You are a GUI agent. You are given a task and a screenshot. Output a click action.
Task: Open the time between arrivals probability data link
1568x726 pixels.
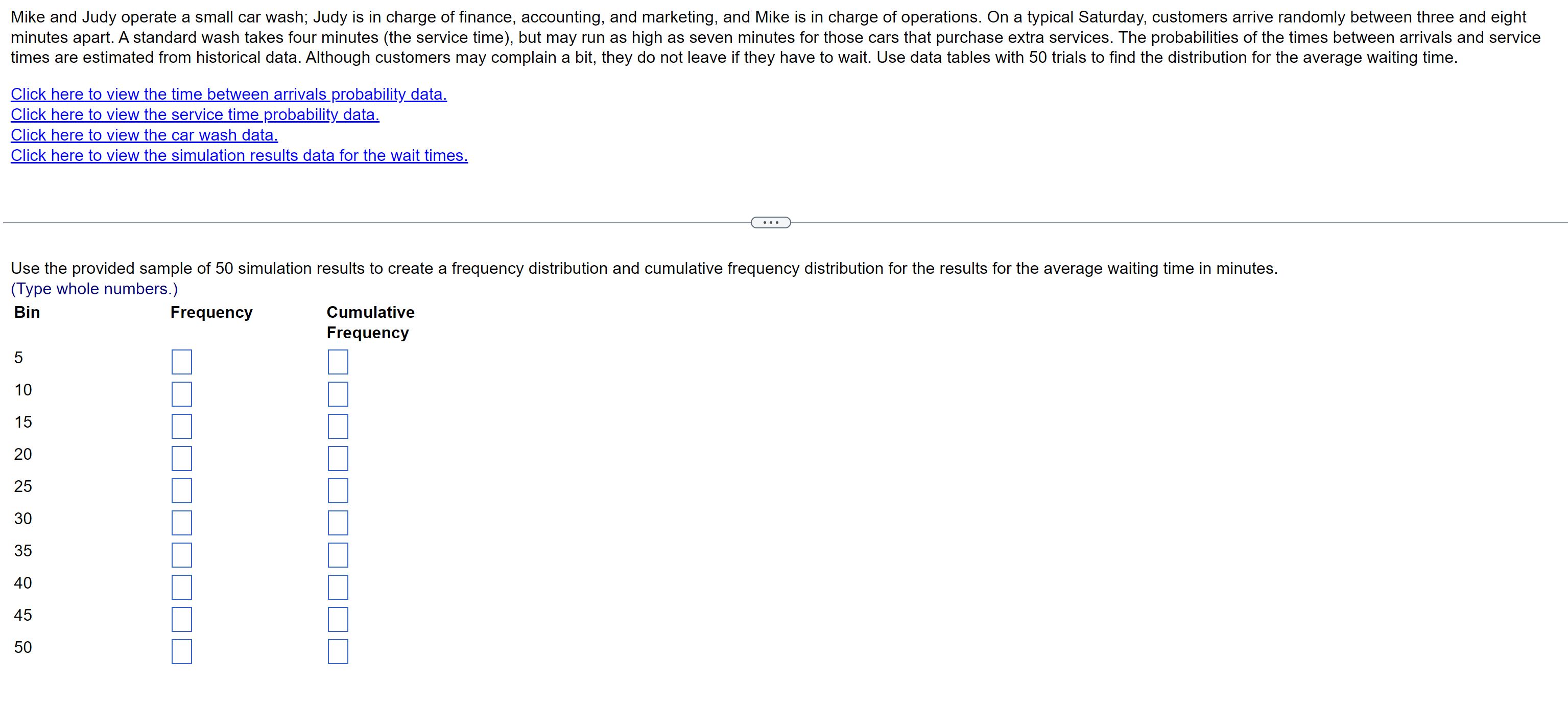click(x=229, y=95)
